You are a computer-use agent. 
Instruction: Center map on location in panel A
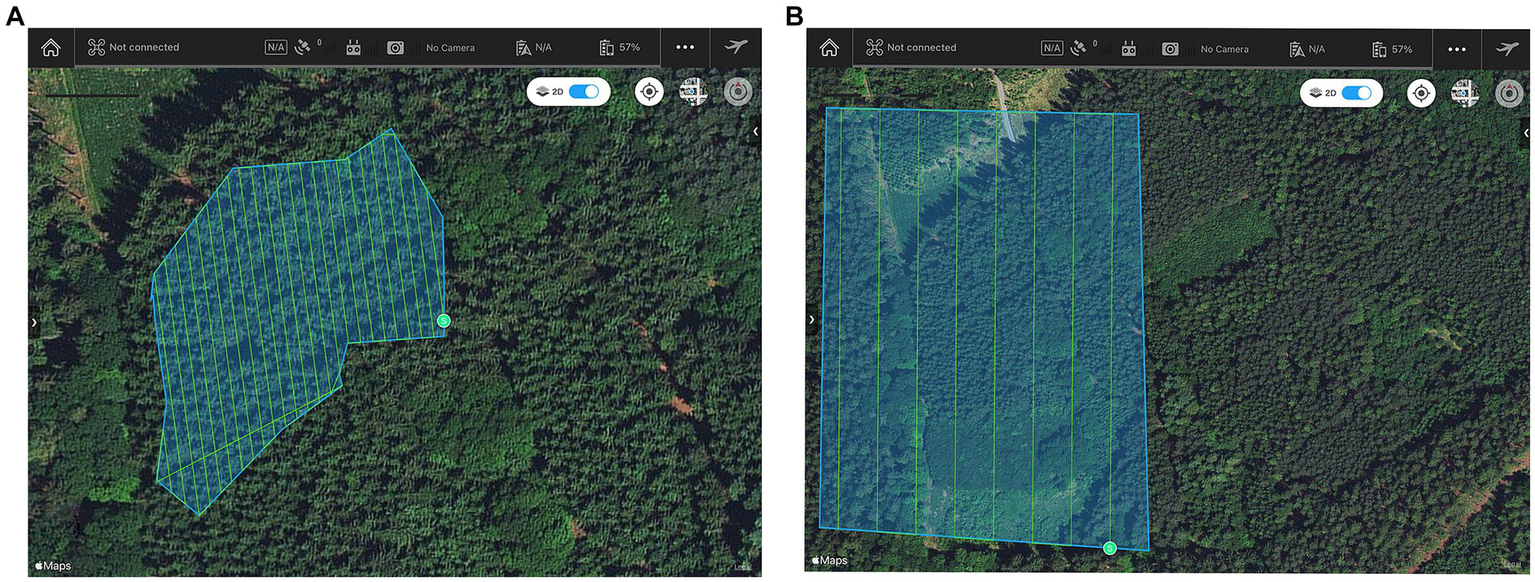click(x=649, y=92)
